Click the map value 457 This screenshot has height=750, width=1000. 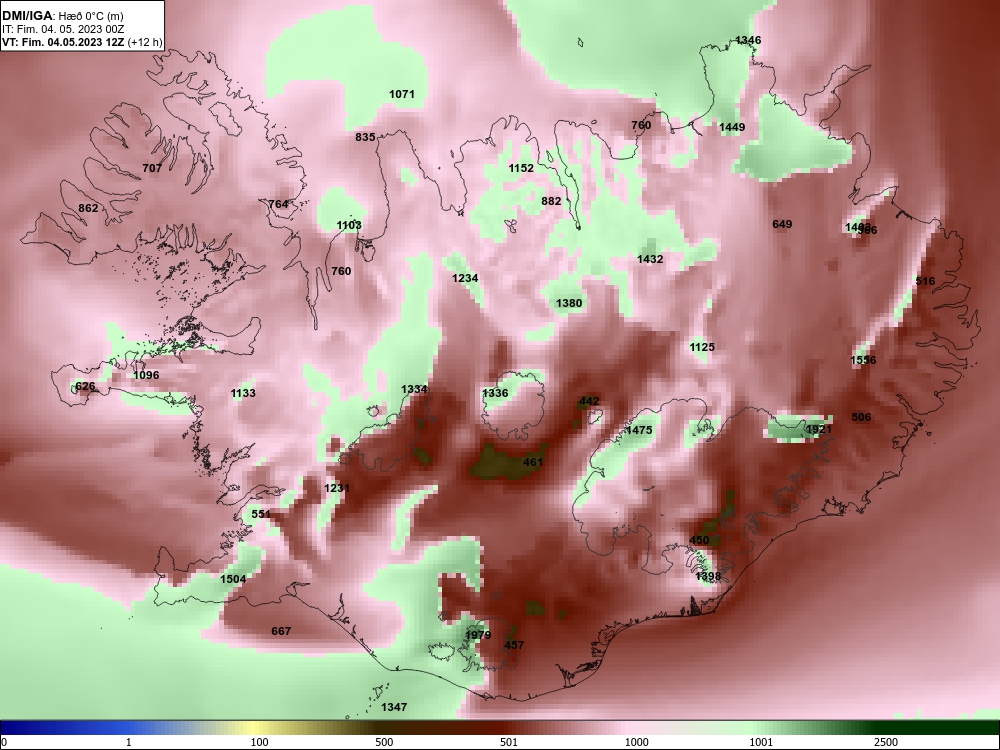coord(514,645)
